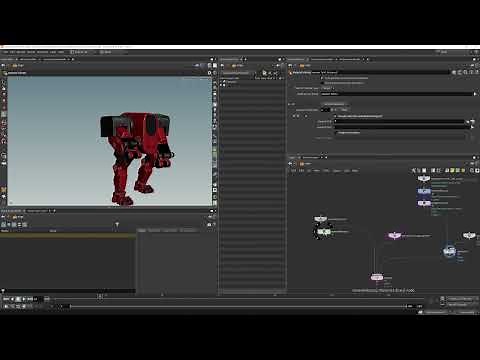Click the red mech model in viewport

click(x=138, y=157)
